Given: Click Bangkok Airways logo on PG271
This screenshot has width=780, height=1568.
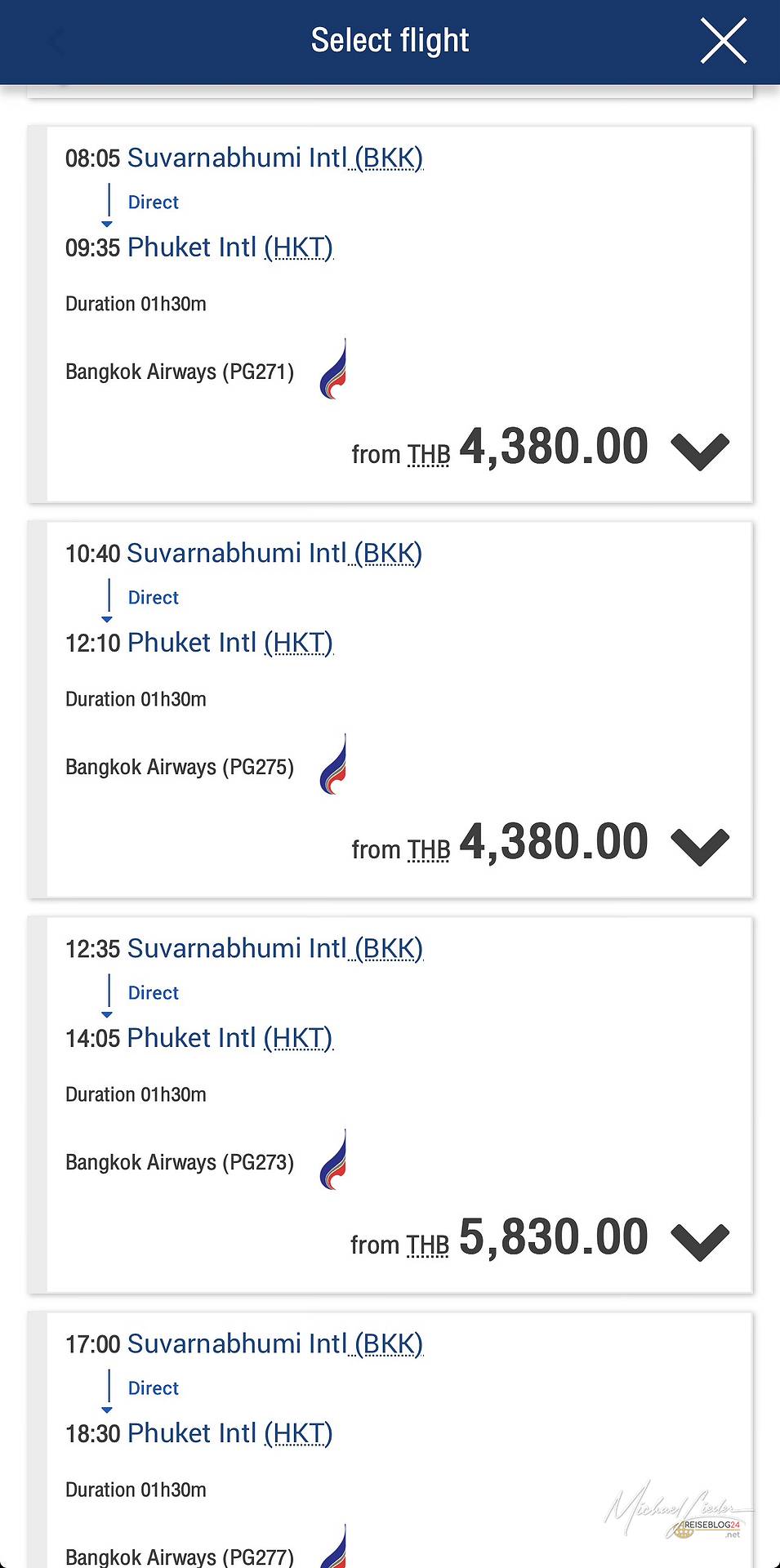Looking at the screenshot, I should 333,369.
